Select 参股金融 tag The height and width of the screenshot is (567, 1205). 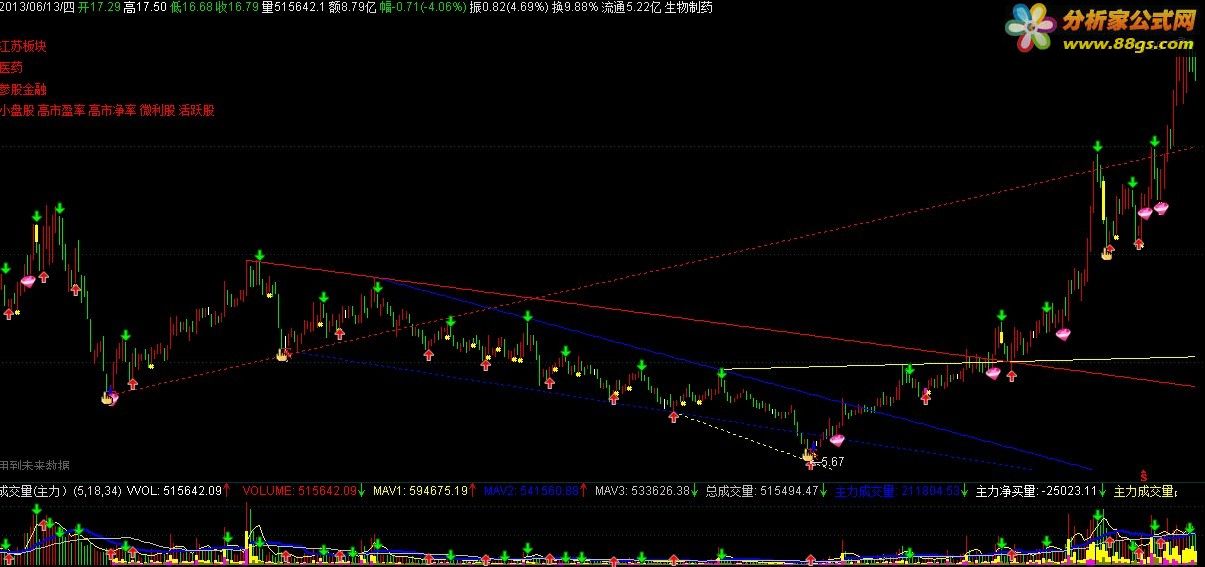coord(24,89)
